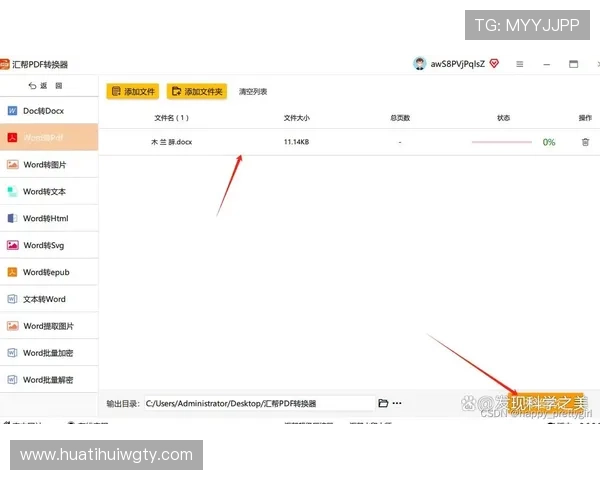Open Word转图片 conversion mode
The height and width of the screenshot is (480, 600).
click(x=49, y=165)
